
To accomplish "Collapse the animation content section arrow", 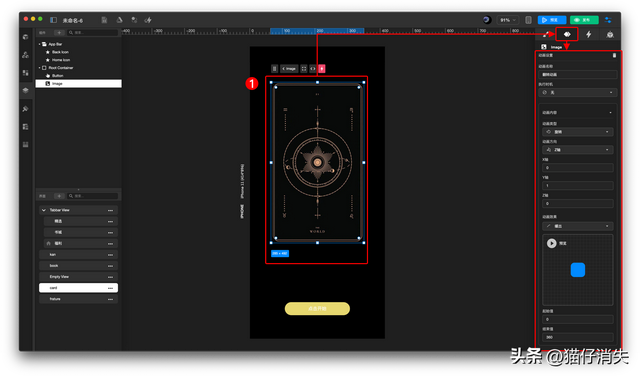I will (611, 113).
